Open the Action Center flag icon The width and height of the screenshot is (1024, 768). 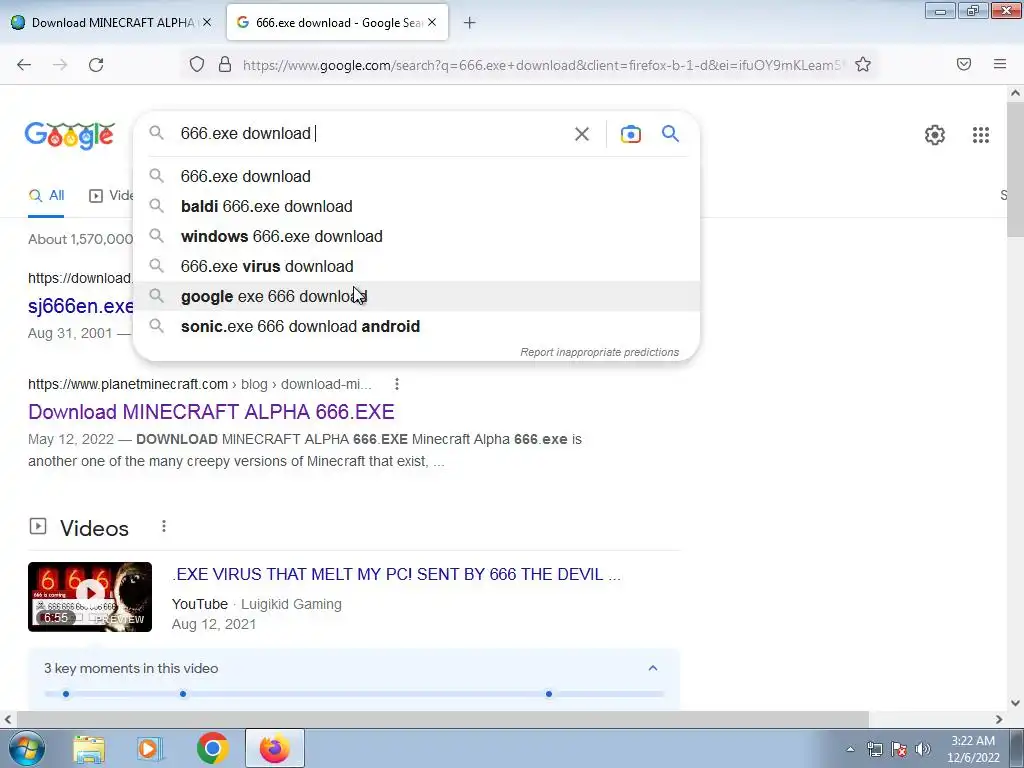click(x=899, y=749)
